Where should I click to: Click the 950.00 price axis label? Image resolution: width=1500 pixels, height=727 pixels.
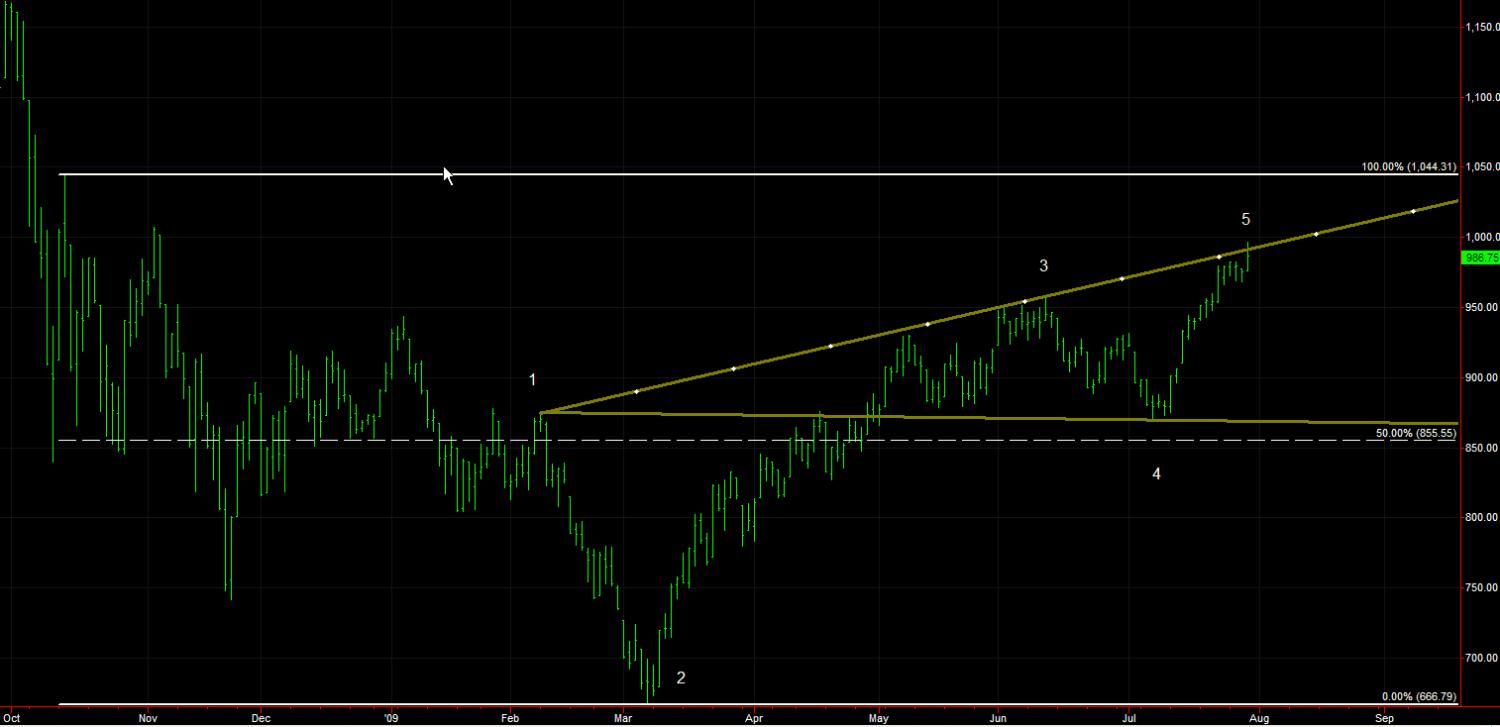(1483, 307)
